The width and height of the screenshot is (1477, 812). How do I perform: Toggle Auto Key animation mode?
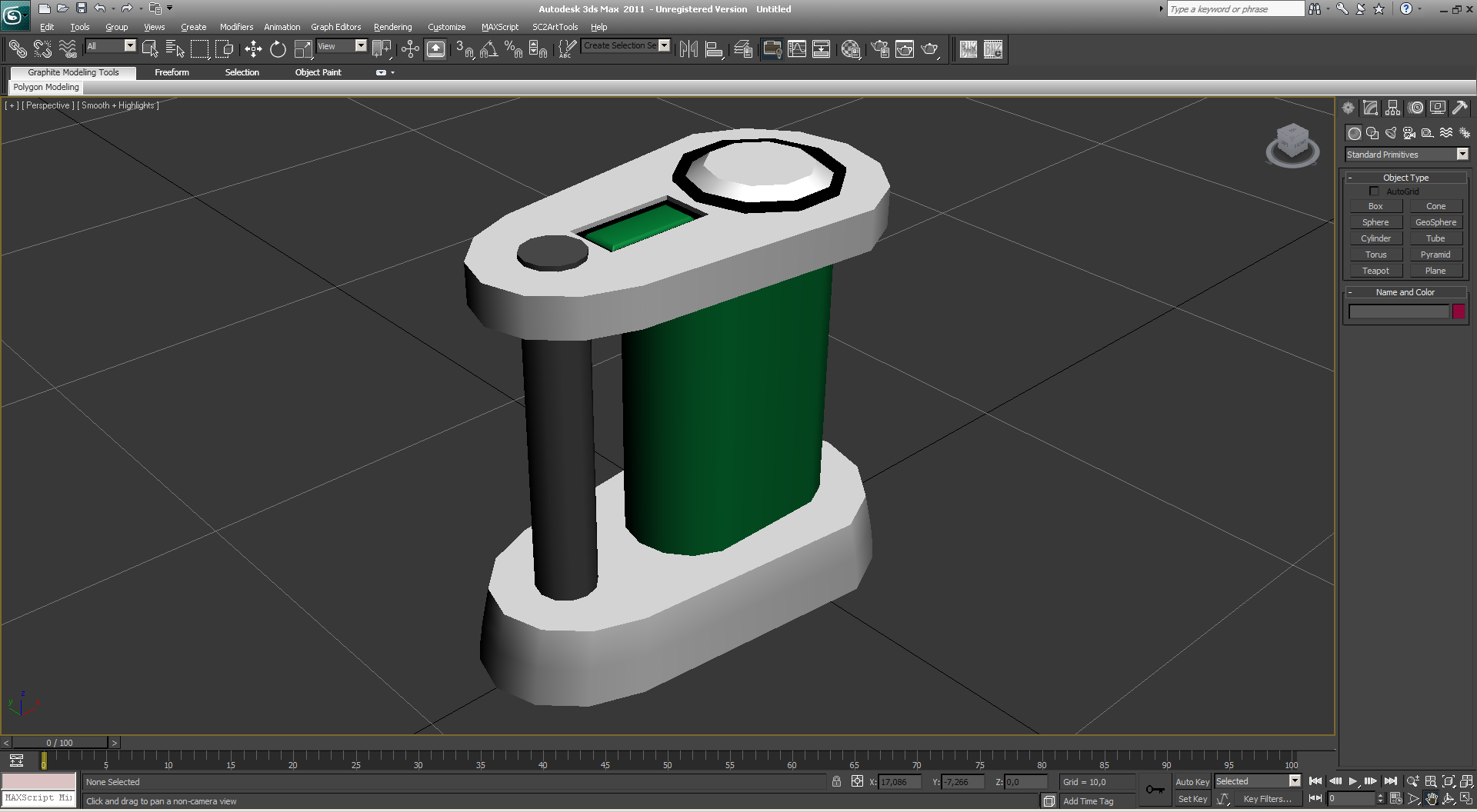1192,782
